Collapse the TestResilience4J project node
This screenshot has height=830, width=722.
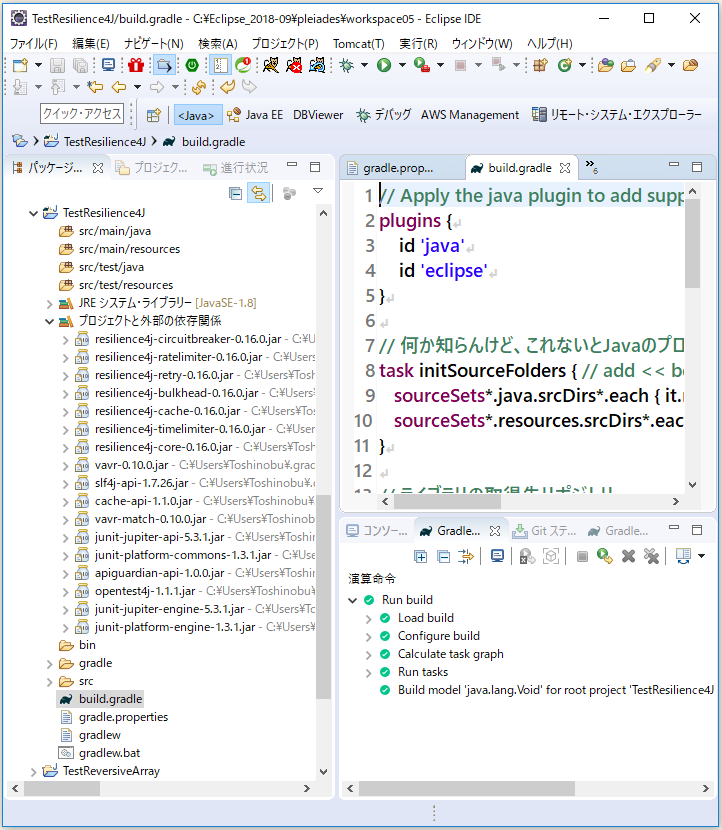point(33,213)
